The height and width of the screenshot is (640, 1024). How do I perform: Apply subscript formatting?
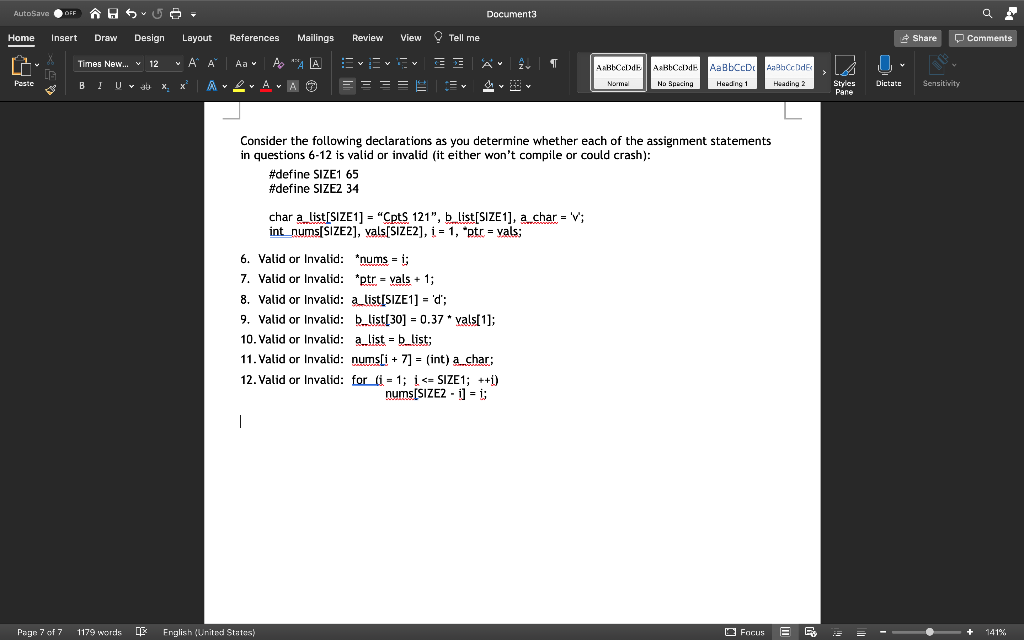point(165,86)
